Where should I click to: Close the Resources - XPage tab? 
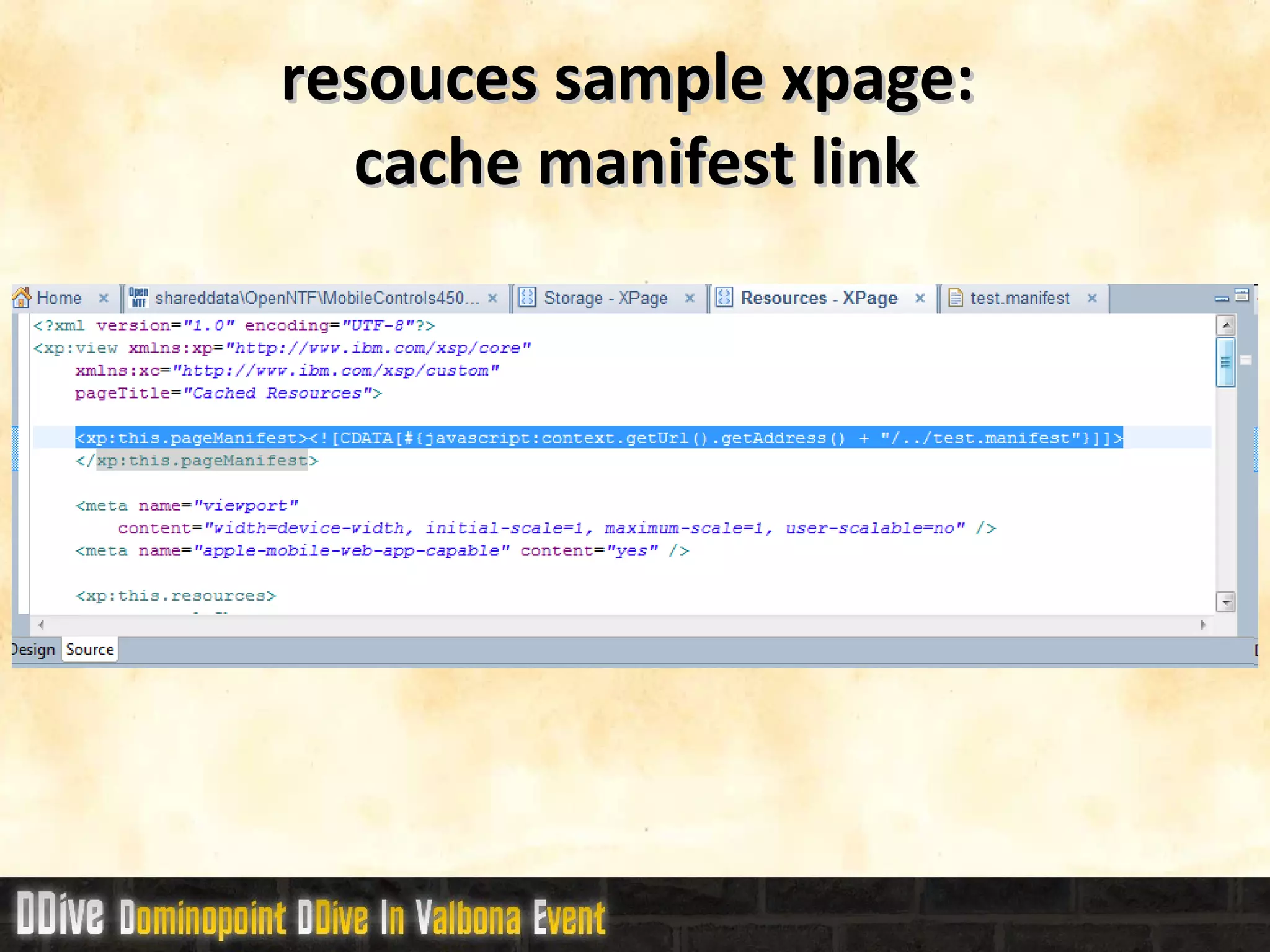(920, 298)
